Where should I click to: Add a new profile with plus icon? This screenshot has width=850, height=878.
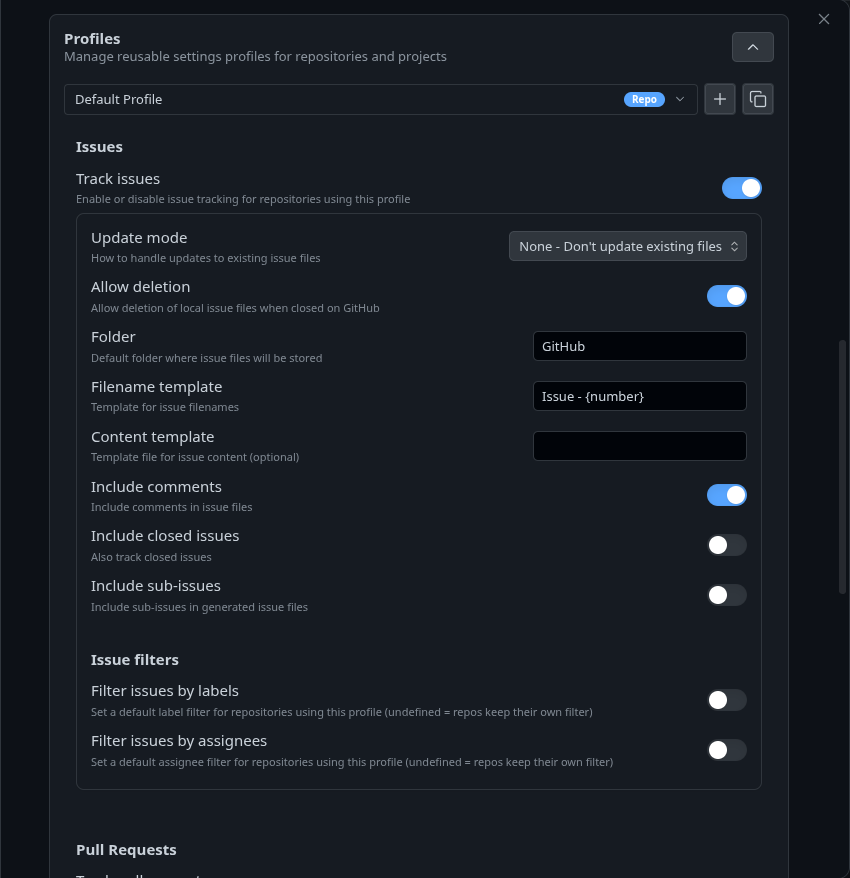720,99
